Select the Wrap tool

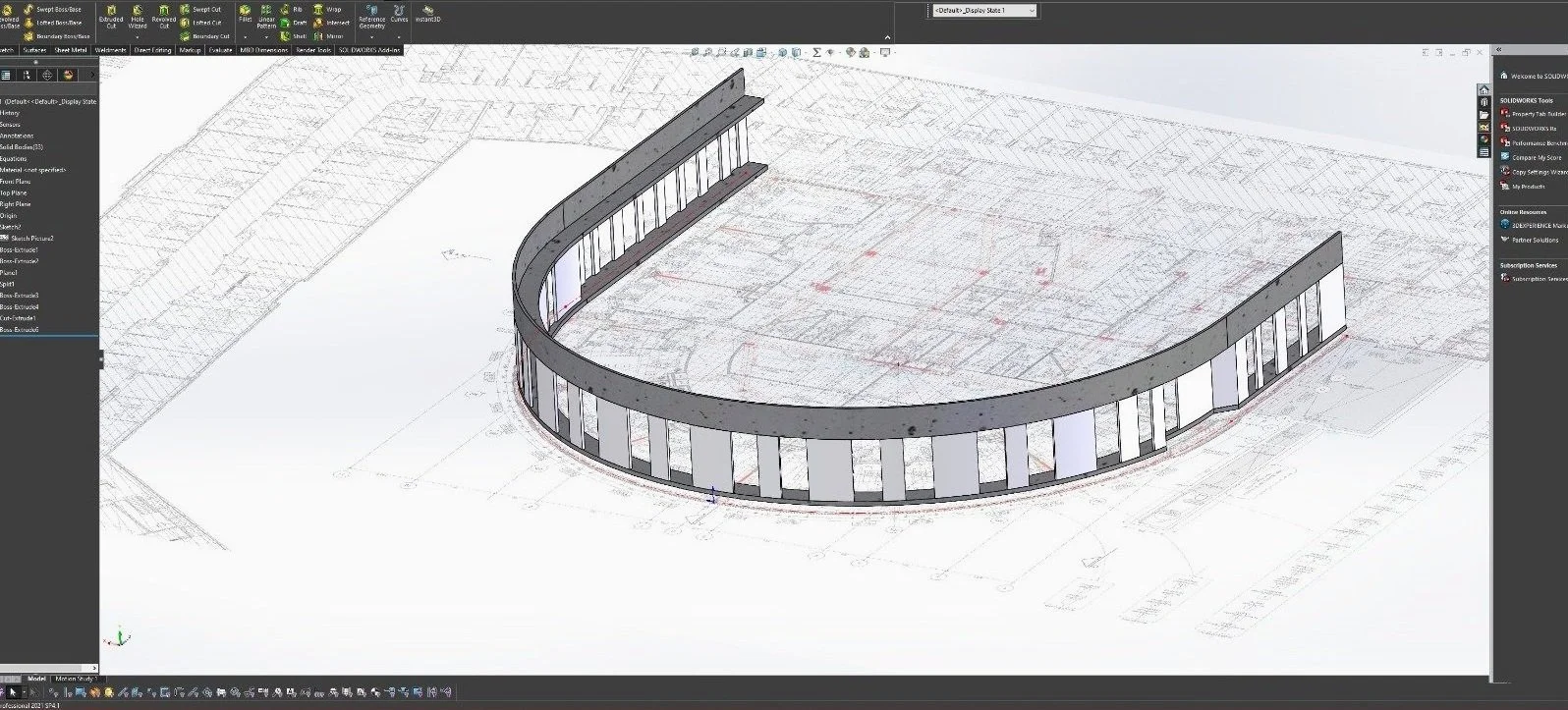[x=327, y=9]
